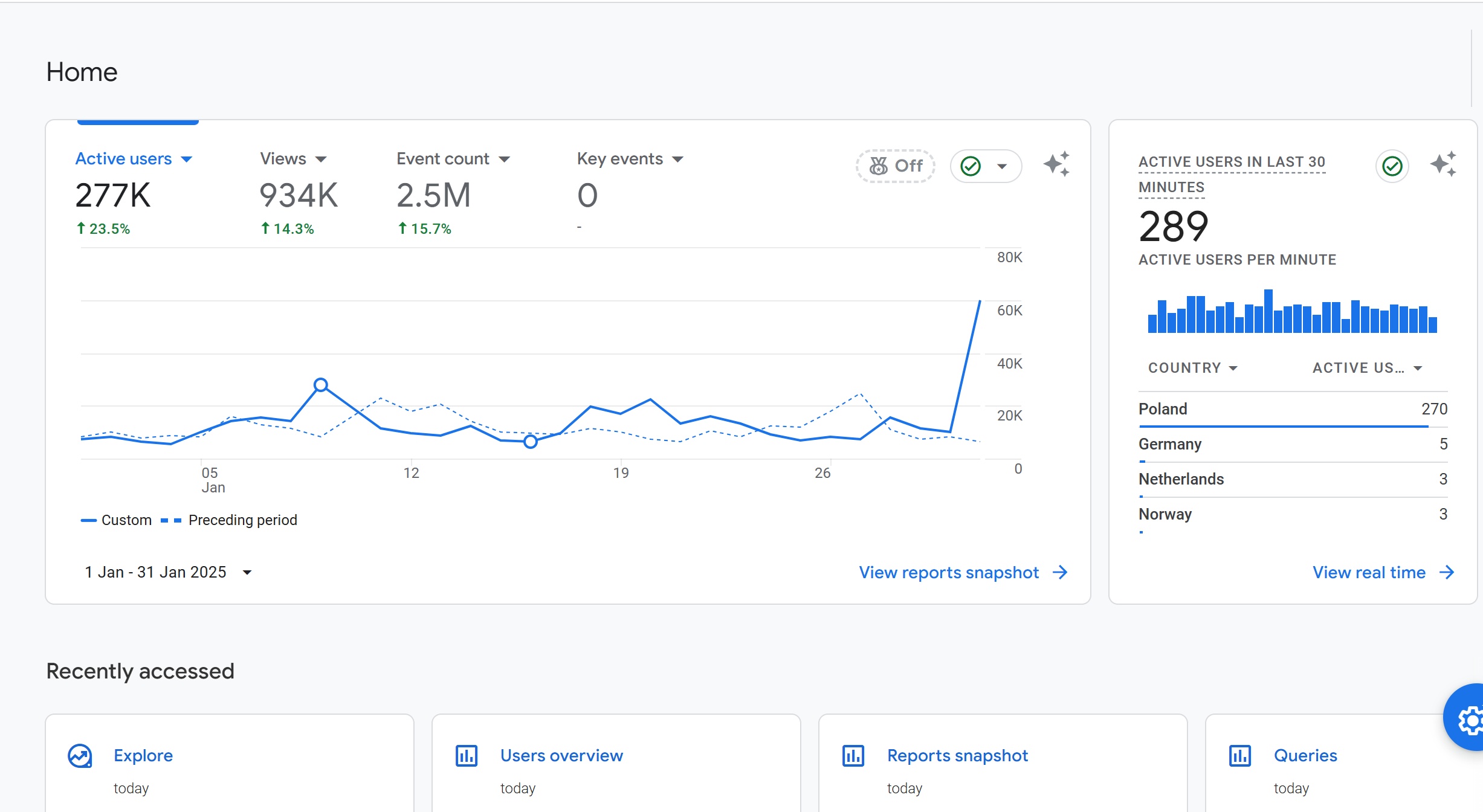This screenshot has width=1483, height=812.
Task: Open Insights sparkle icon on main card
Action: (1056, 164)
